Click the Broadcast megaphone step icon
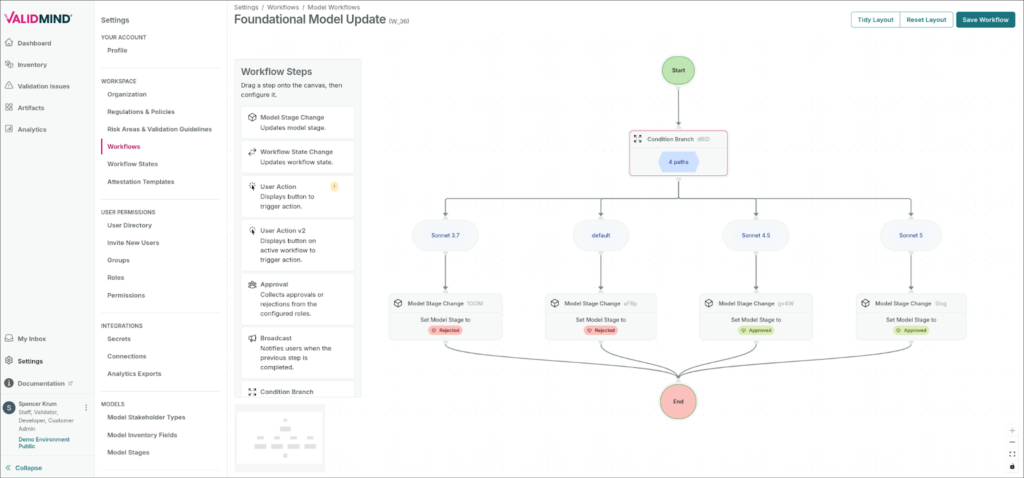 (x=250, y=339)
